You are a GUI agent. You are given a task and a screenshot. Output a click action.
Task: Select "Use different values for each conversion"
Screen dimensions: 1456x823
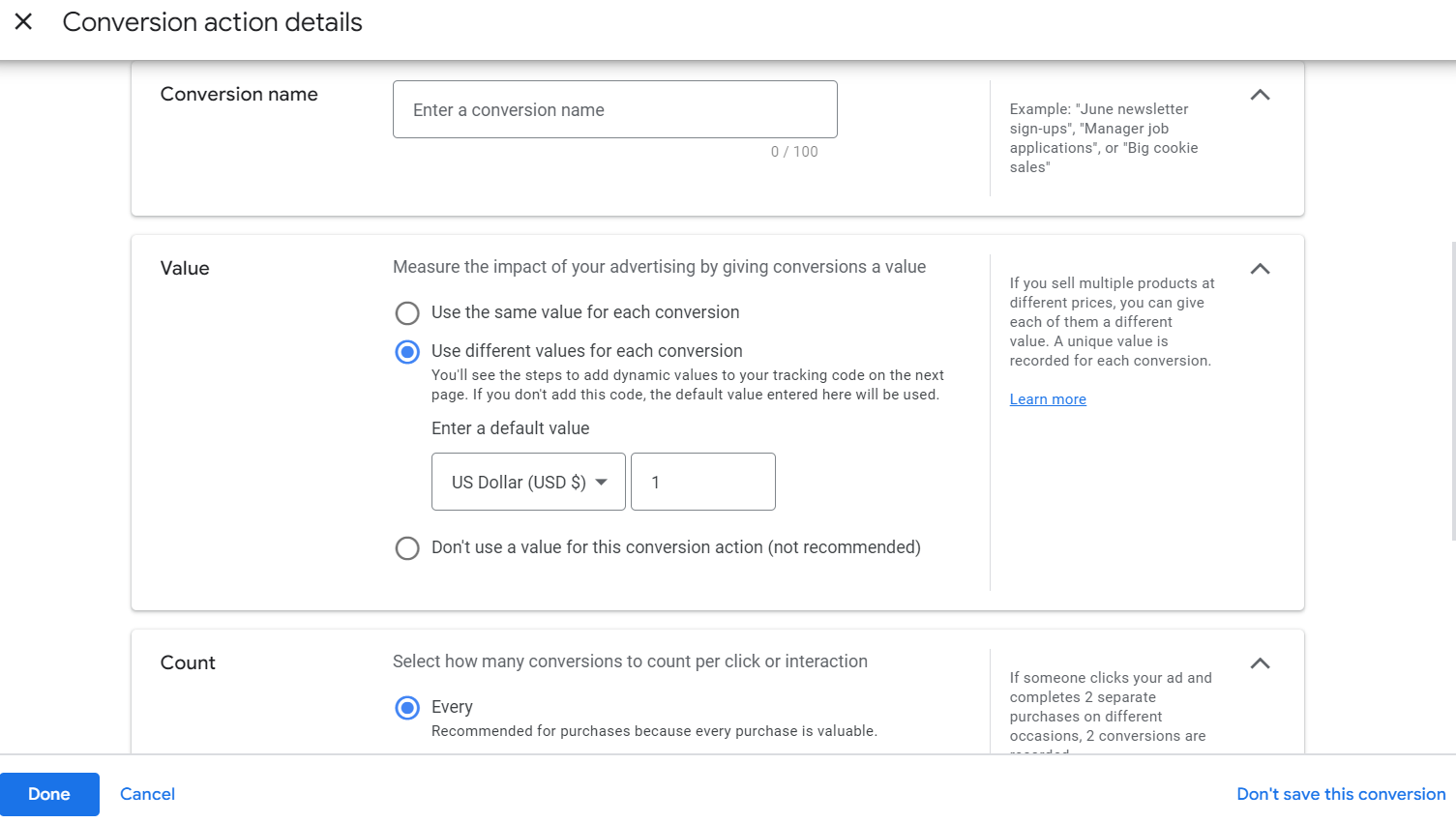(407, 352)
